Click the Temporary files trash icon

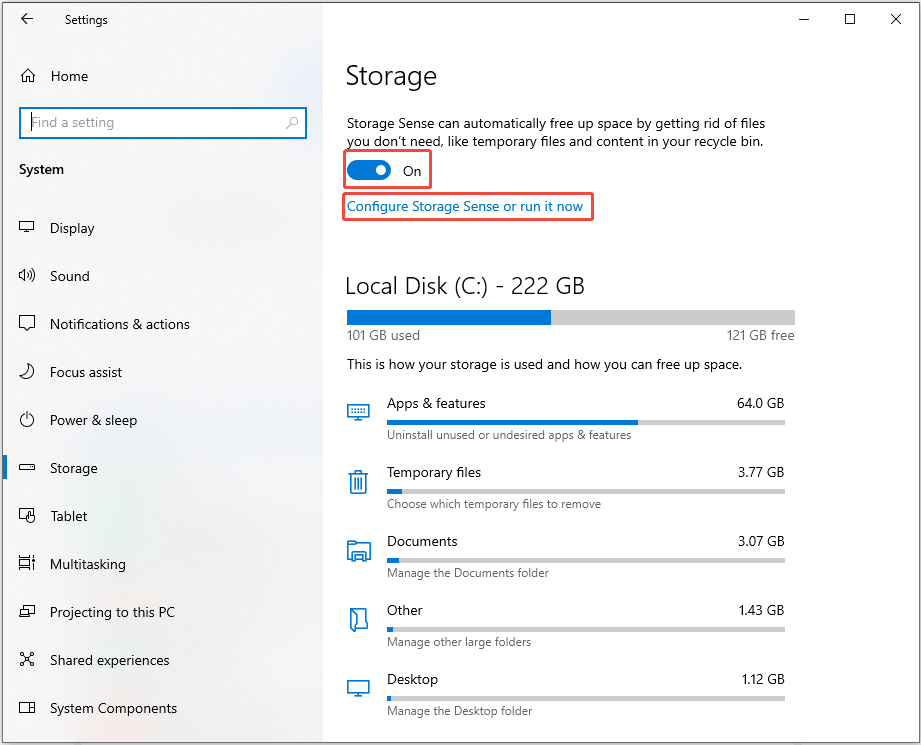pos(358,482)
